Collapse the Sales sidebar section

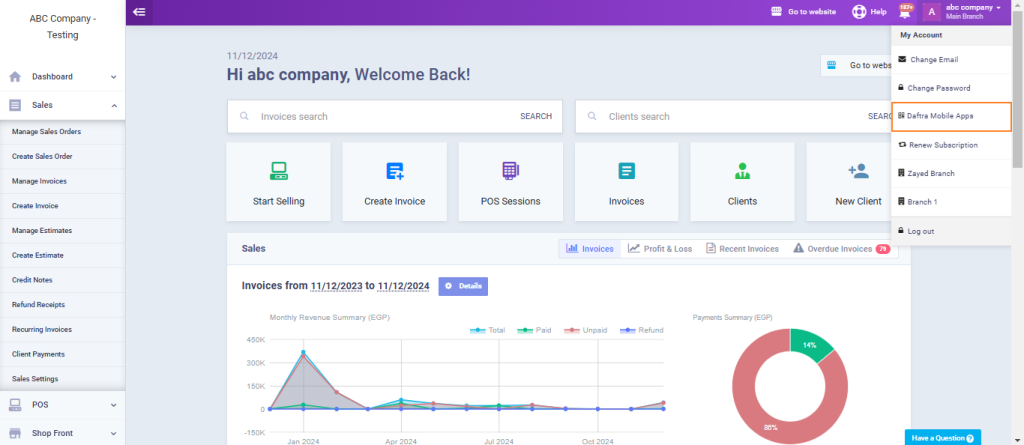63,105
